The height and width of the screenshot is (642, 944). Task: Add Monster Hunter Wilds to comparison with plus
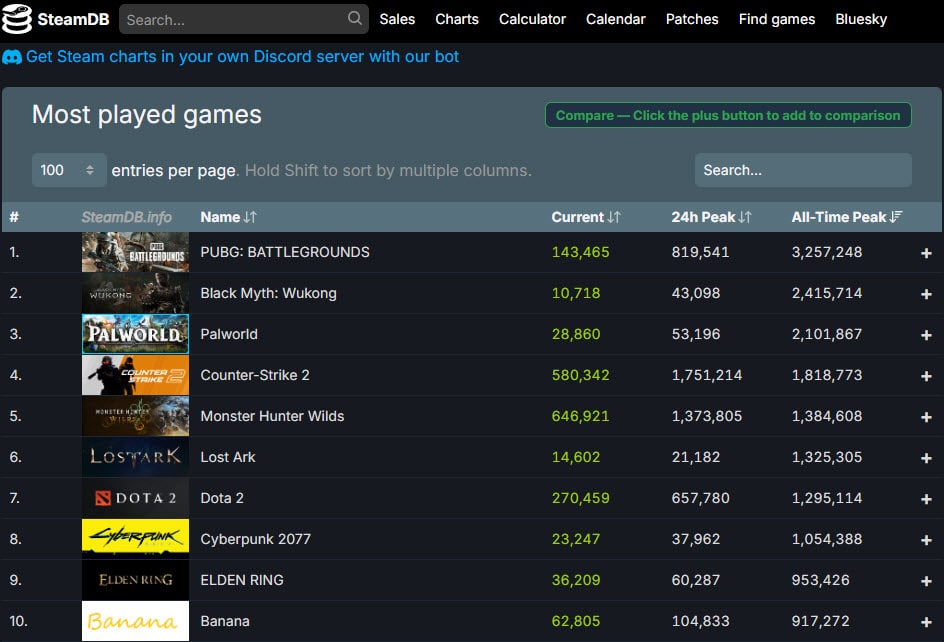[926, 417]
